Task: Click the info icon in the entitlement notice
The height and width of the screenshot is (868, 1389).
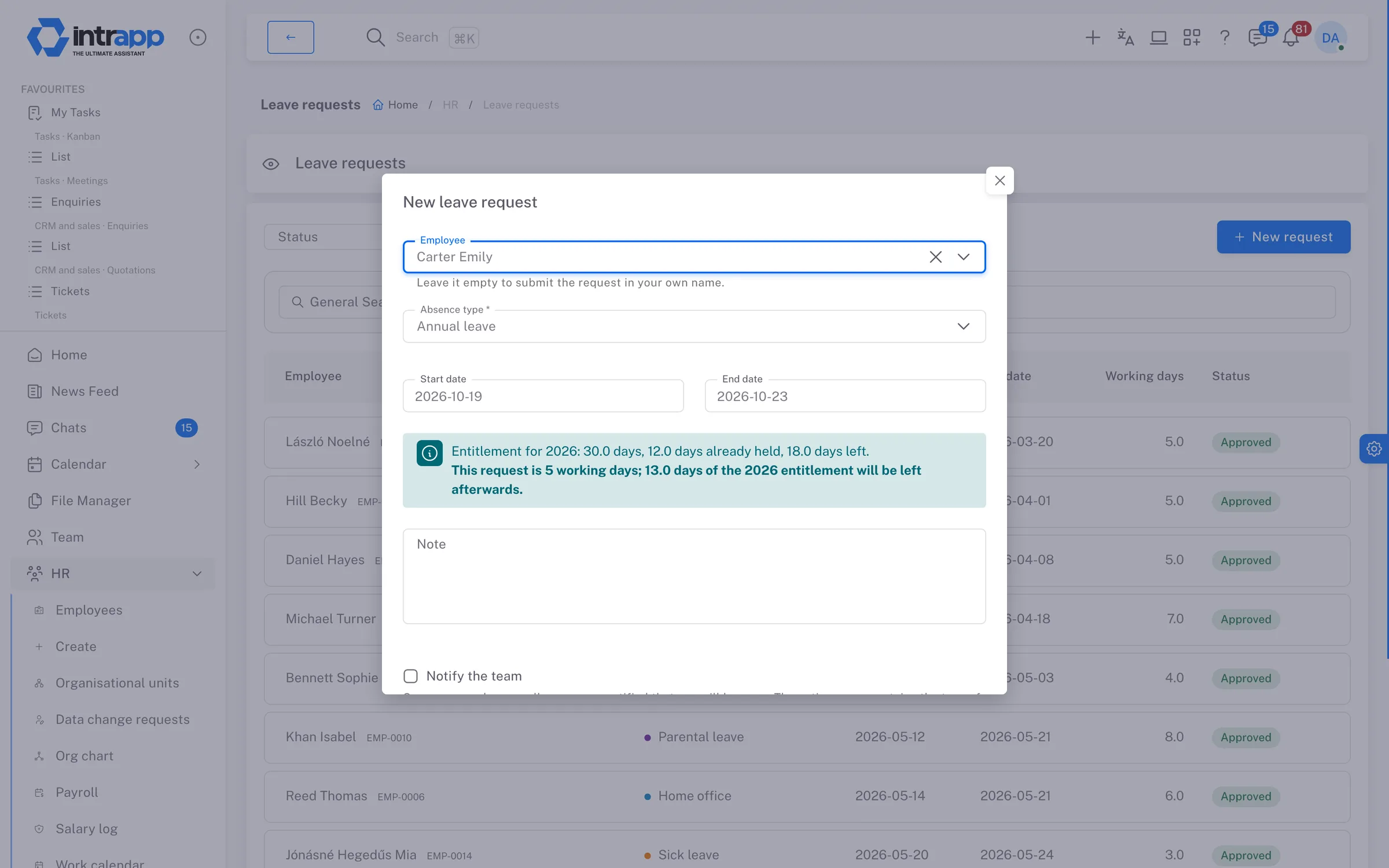Action: click(x=429, y=453)
